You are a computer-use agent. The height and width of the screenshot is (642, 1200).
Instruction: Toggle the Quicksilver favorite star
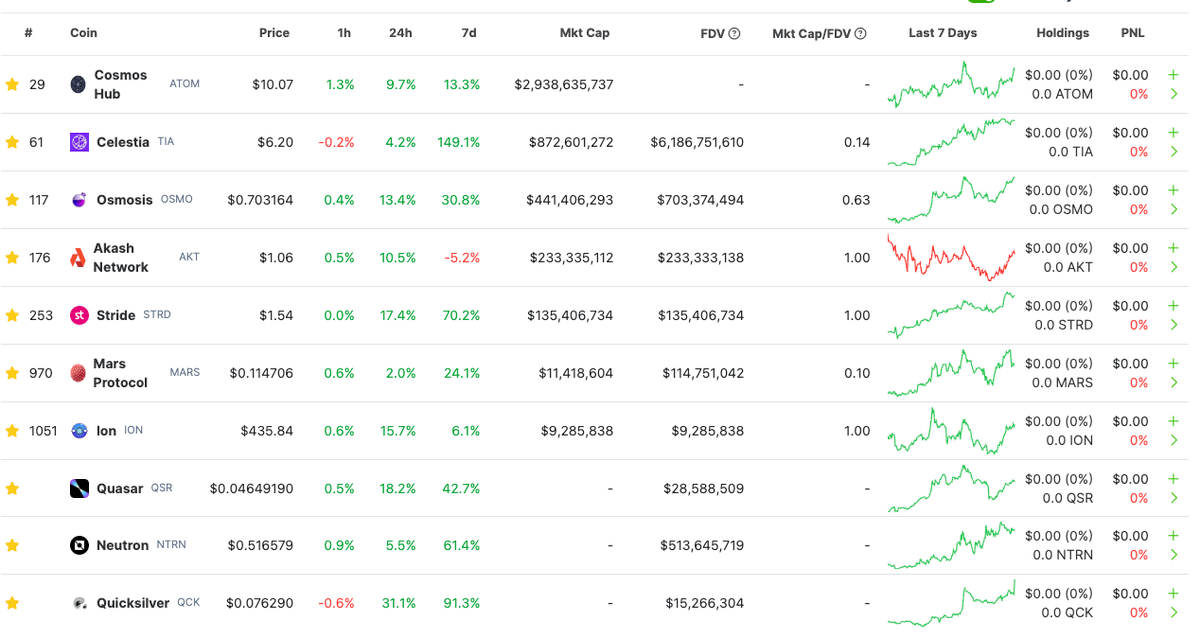click(12, 604)
